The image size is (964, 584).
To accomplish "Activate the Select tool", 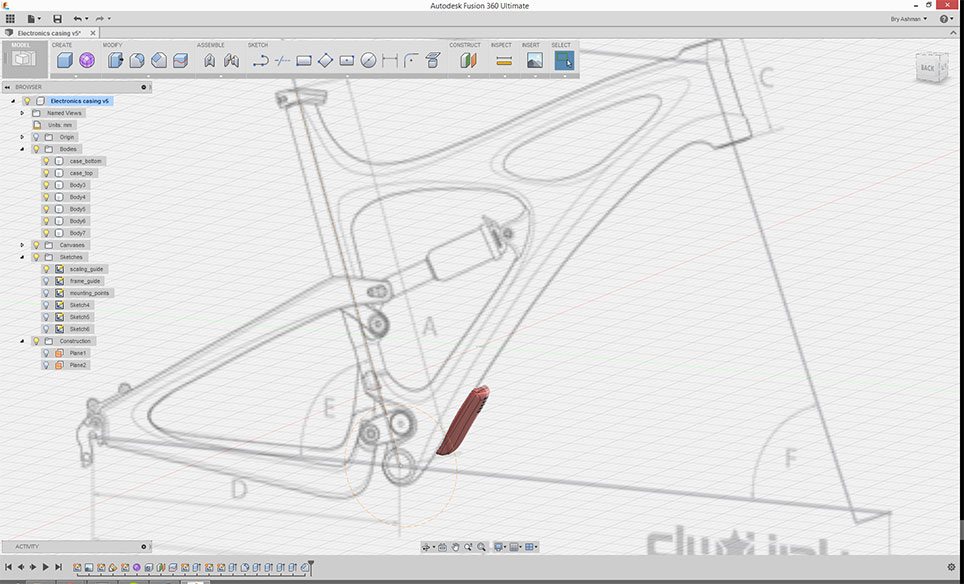I will click(x=564, y=60).
